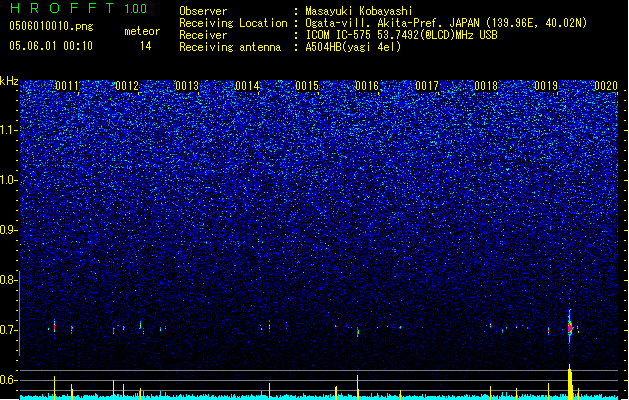Image resolution: width=629 pixels, height=400 pixels.
Task: Click the kHz axis unit label
Action: pos(9,81)
